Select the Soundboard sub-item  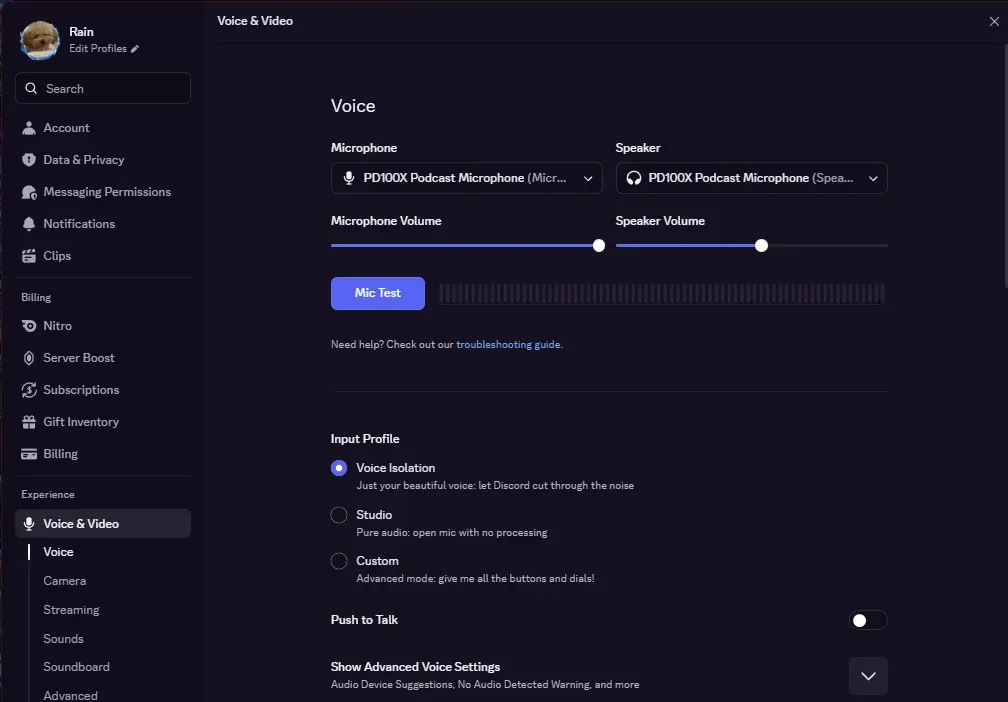(x=76, y=667)
